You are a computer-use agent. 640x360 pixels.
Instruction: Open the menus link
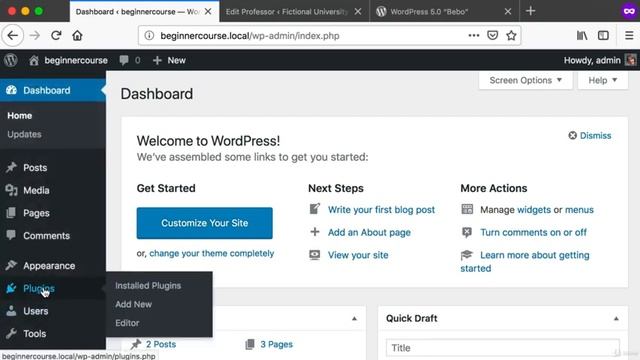[x=579, y=210]
